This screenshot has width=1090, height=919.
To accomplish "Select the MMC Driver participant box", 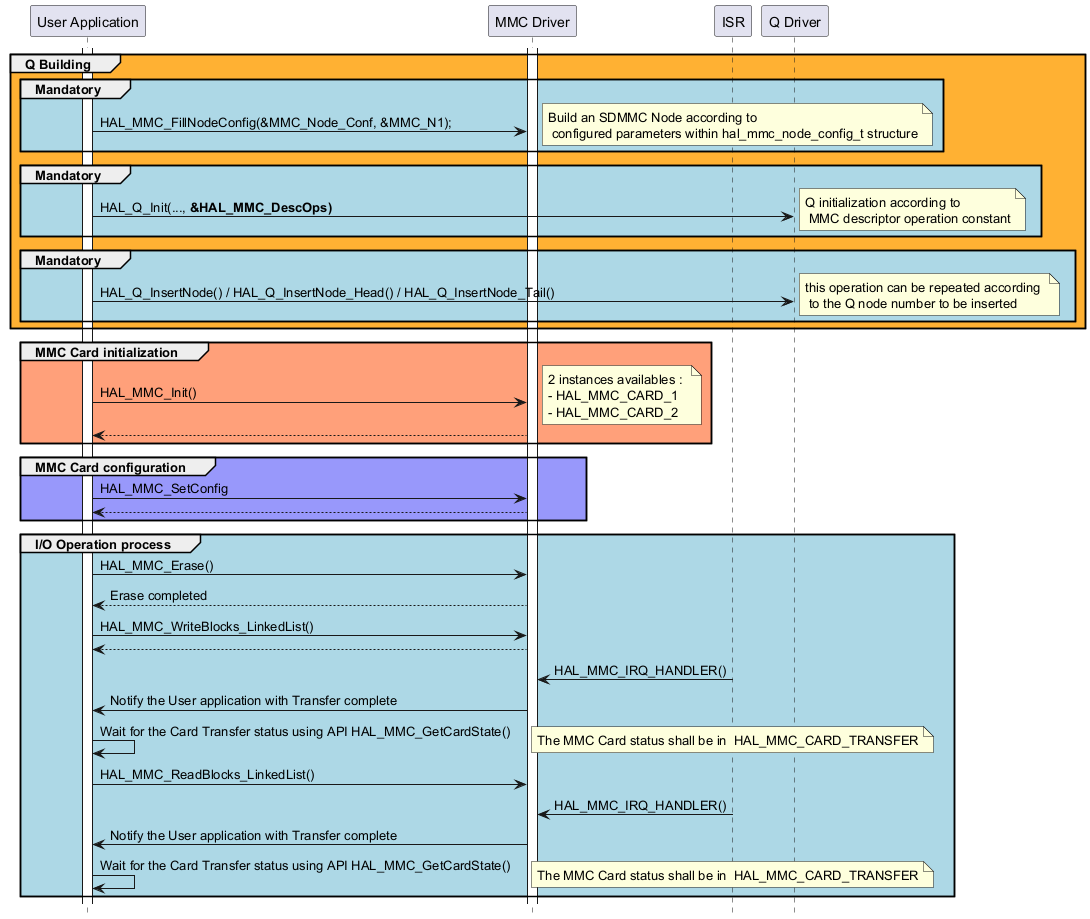I will click(532, 21).
